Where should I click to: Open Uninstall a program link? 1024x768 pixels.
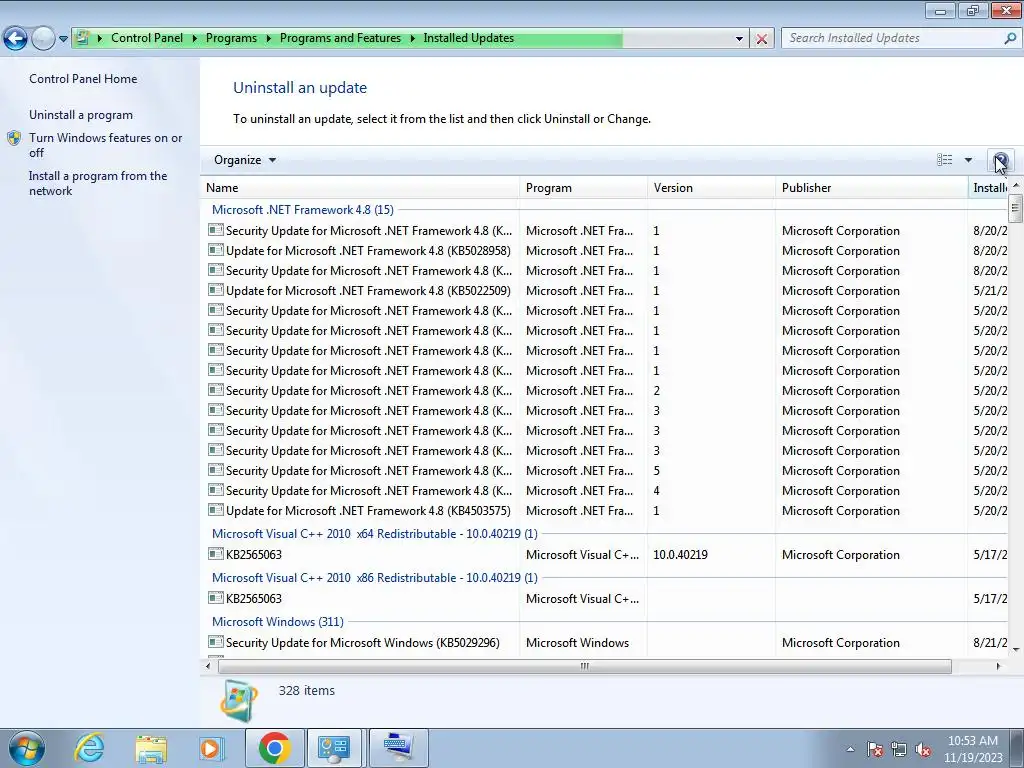[80, 115]
